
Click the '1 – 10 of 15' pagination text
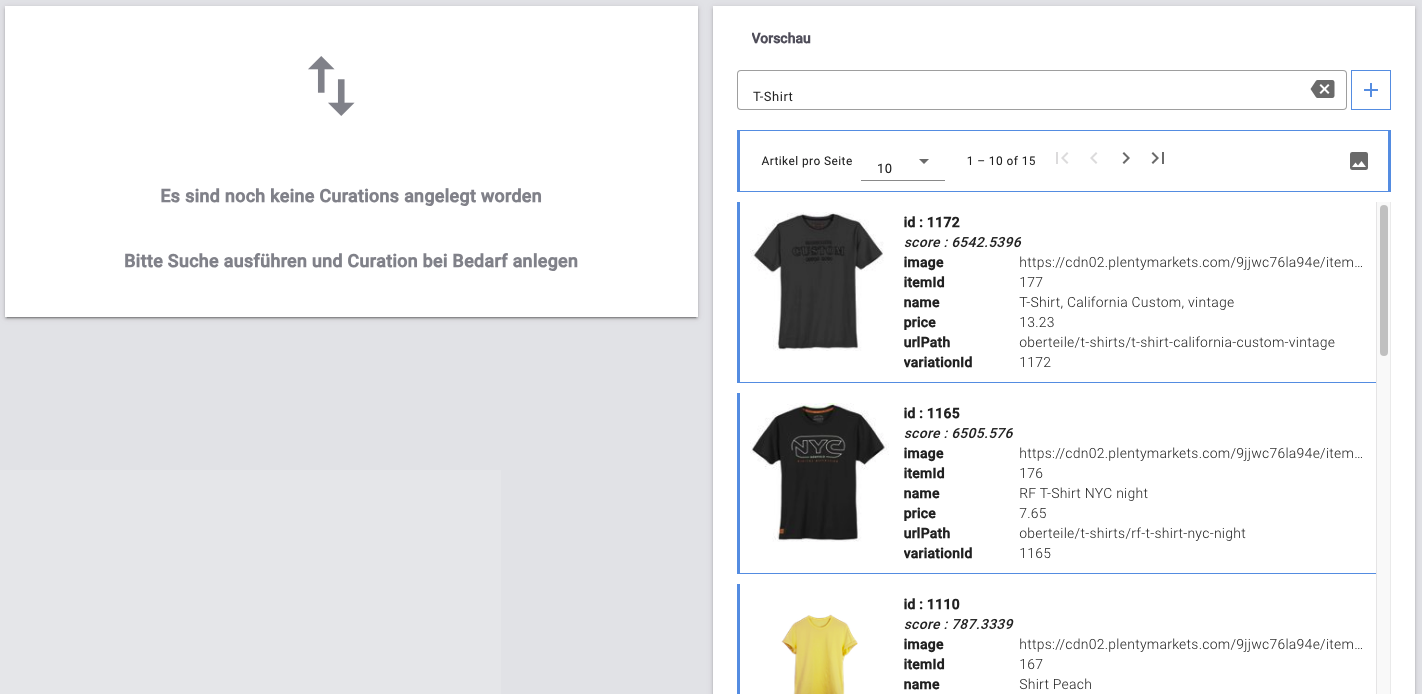(x=1001, y=161)
